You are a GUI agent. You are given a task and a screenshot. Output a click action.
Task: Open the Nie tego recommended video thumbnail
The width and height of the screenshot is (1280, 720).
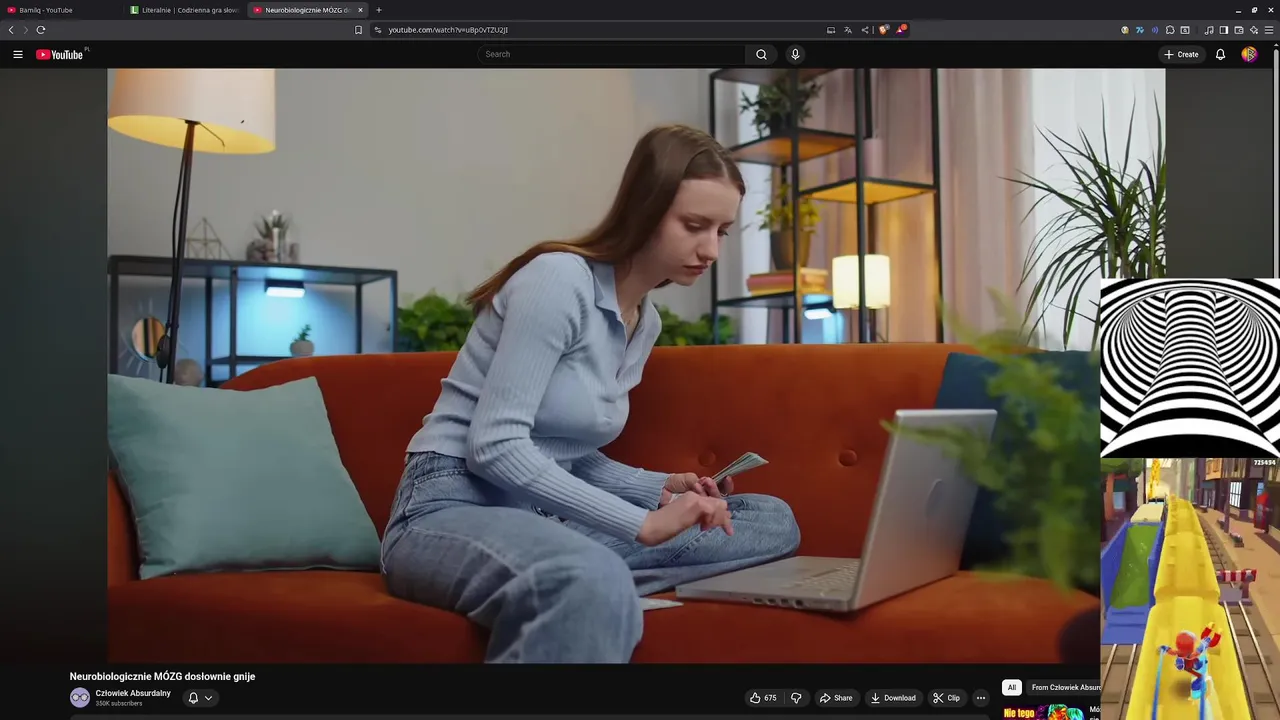(1043, 712)
